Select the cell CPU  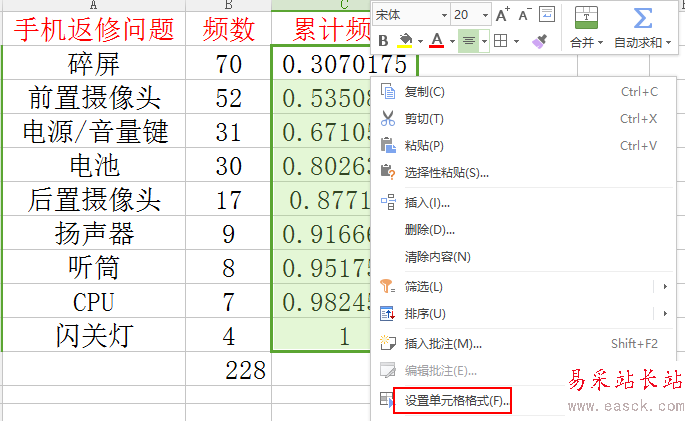click(x=94, y=301)
